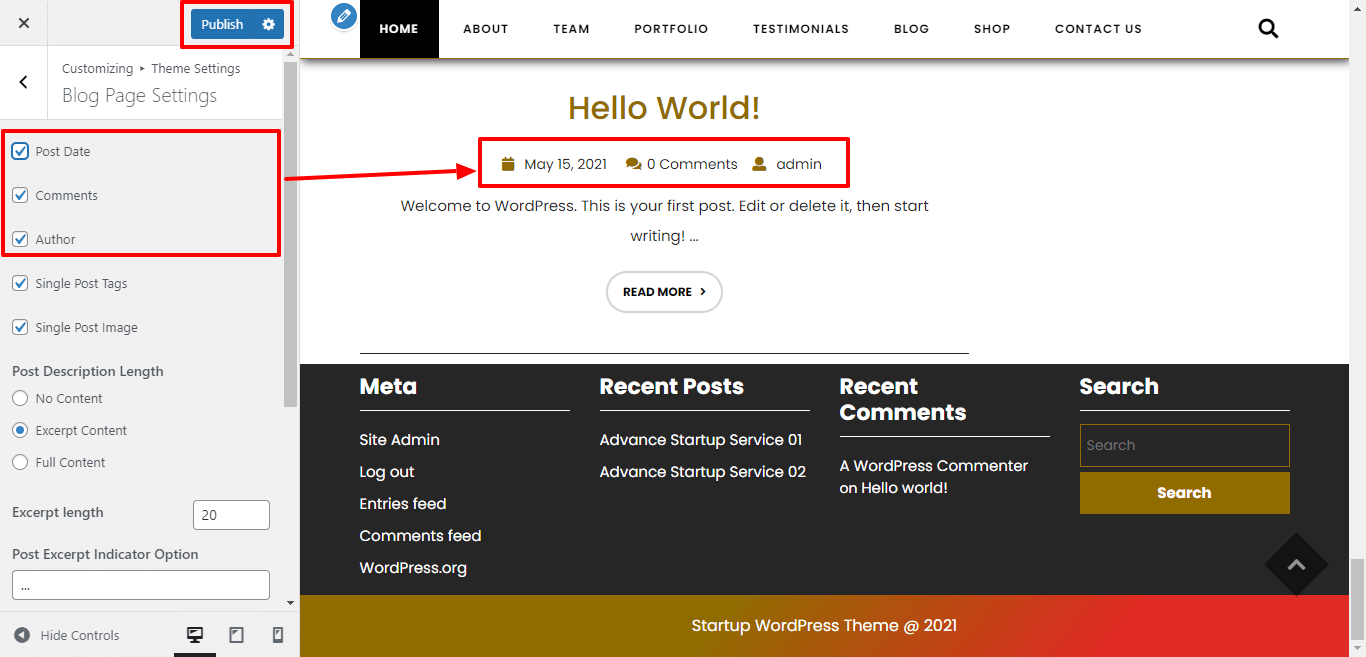Open publish settings gear icon

[268, 24]
